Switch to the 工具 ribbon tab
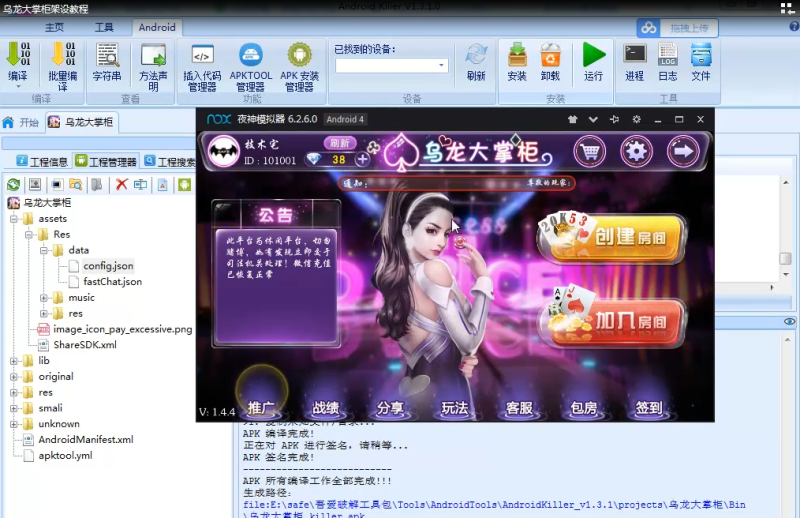Viewport: 800px width, 518px height. tap(104, 28)
